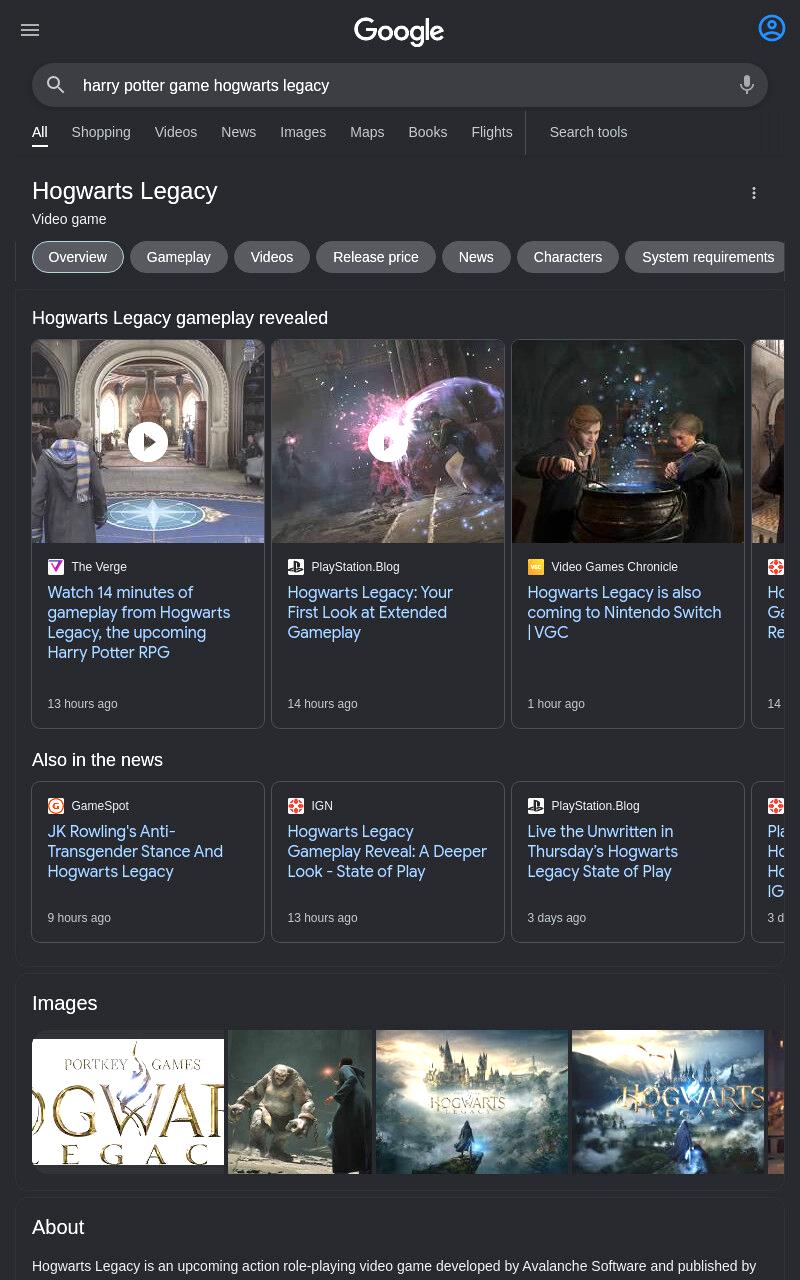800x1280 pixels.
Task: Click the IGN source icon
Action: 296,806
